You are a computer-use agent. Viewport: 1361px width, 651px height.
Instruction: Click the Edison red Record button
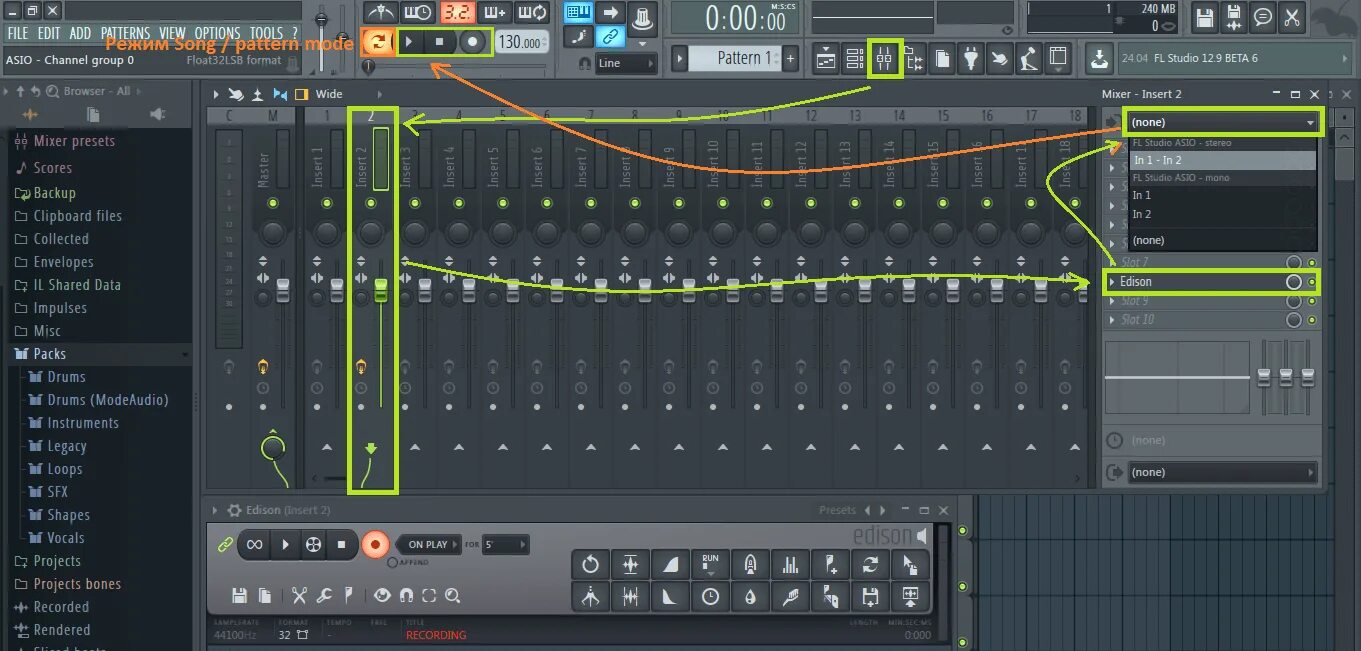375,544
